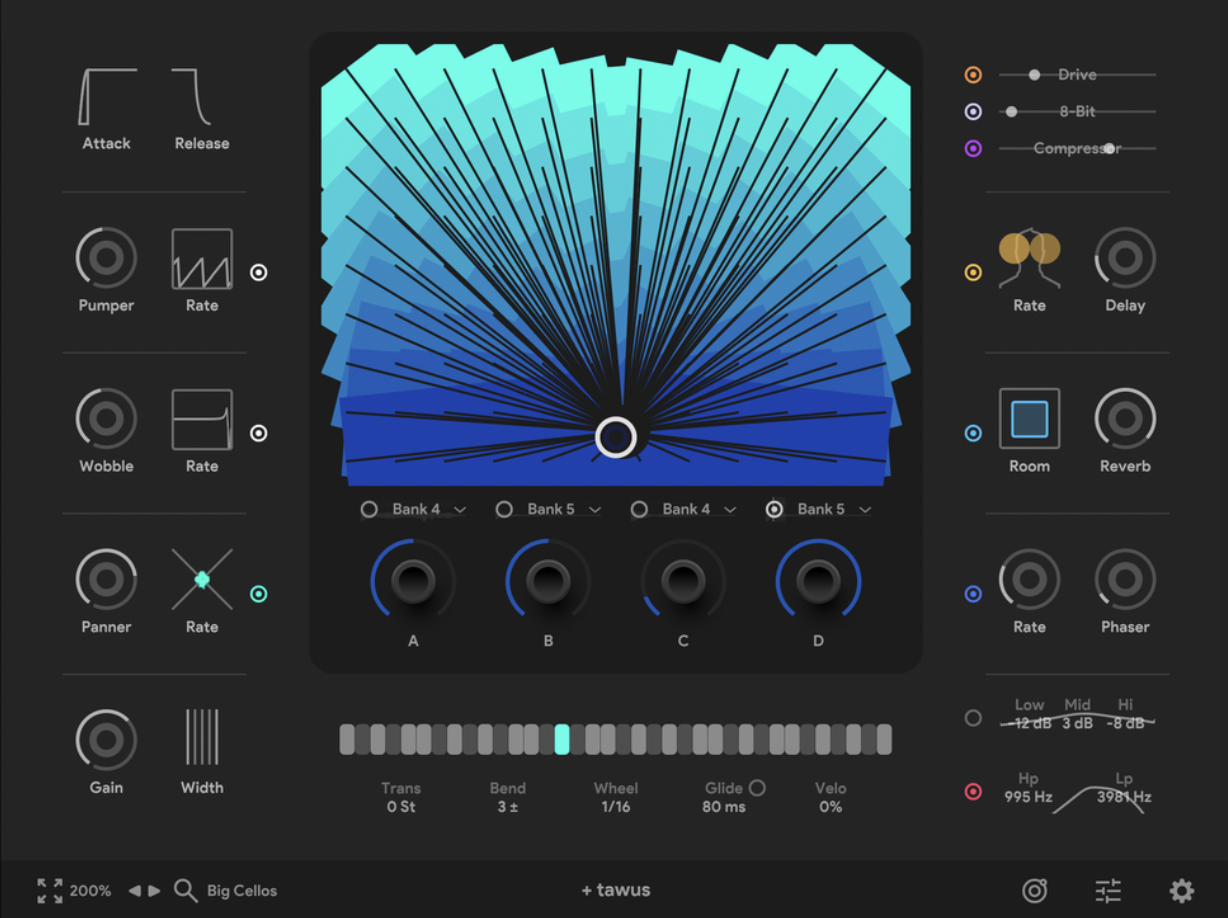Click the Pumper sawtooth Rate waveform icon
This screenshot has width=1228, height=918.
coord(202,259)
